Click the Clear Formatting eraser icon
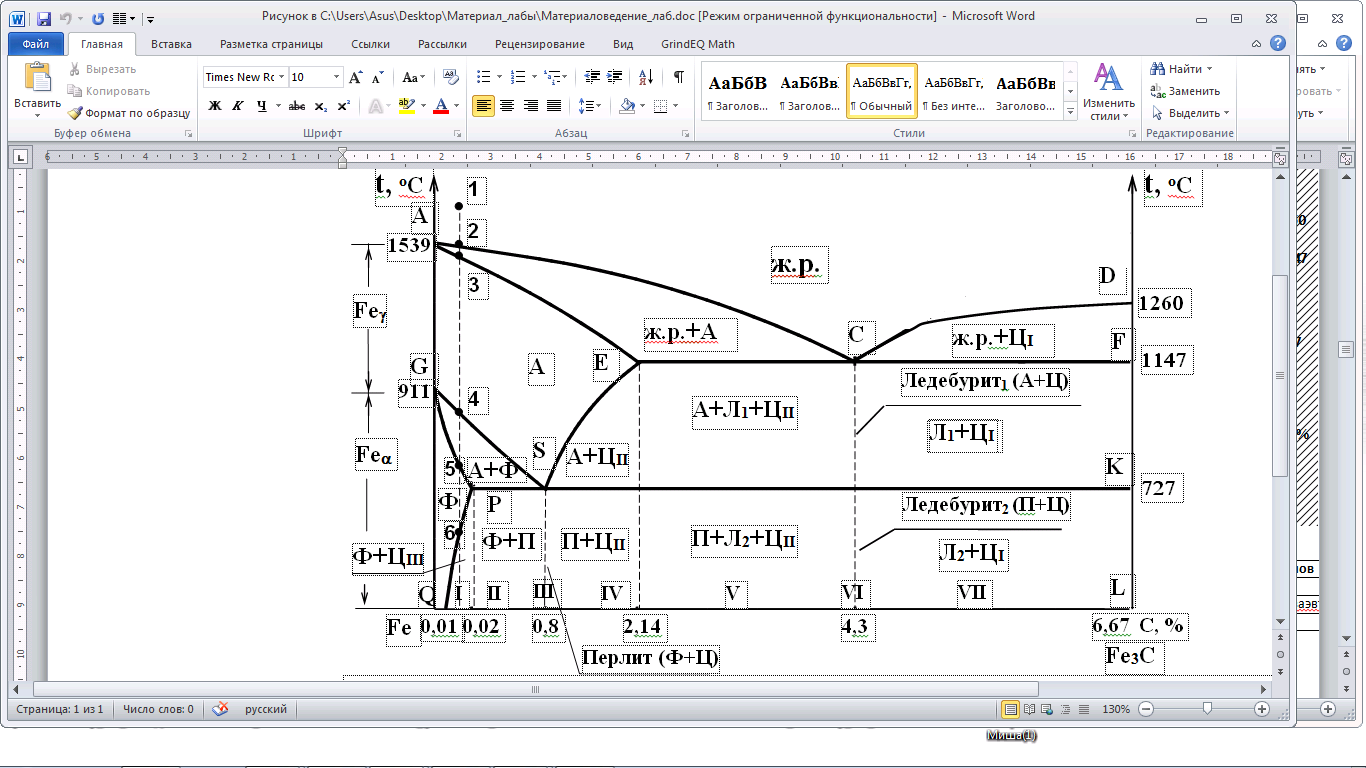The width and height of the screenshot is (1366, 768). 450,77
